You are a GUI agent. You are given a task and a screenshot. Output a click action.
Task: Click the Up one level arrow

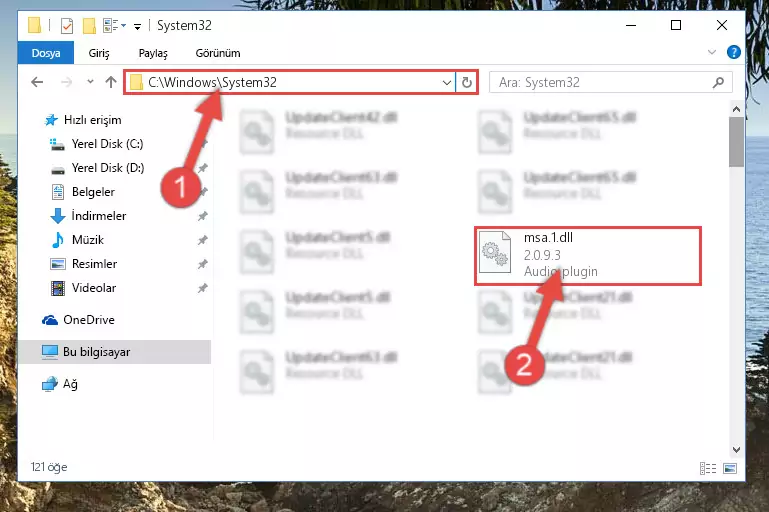click(111, 82)
